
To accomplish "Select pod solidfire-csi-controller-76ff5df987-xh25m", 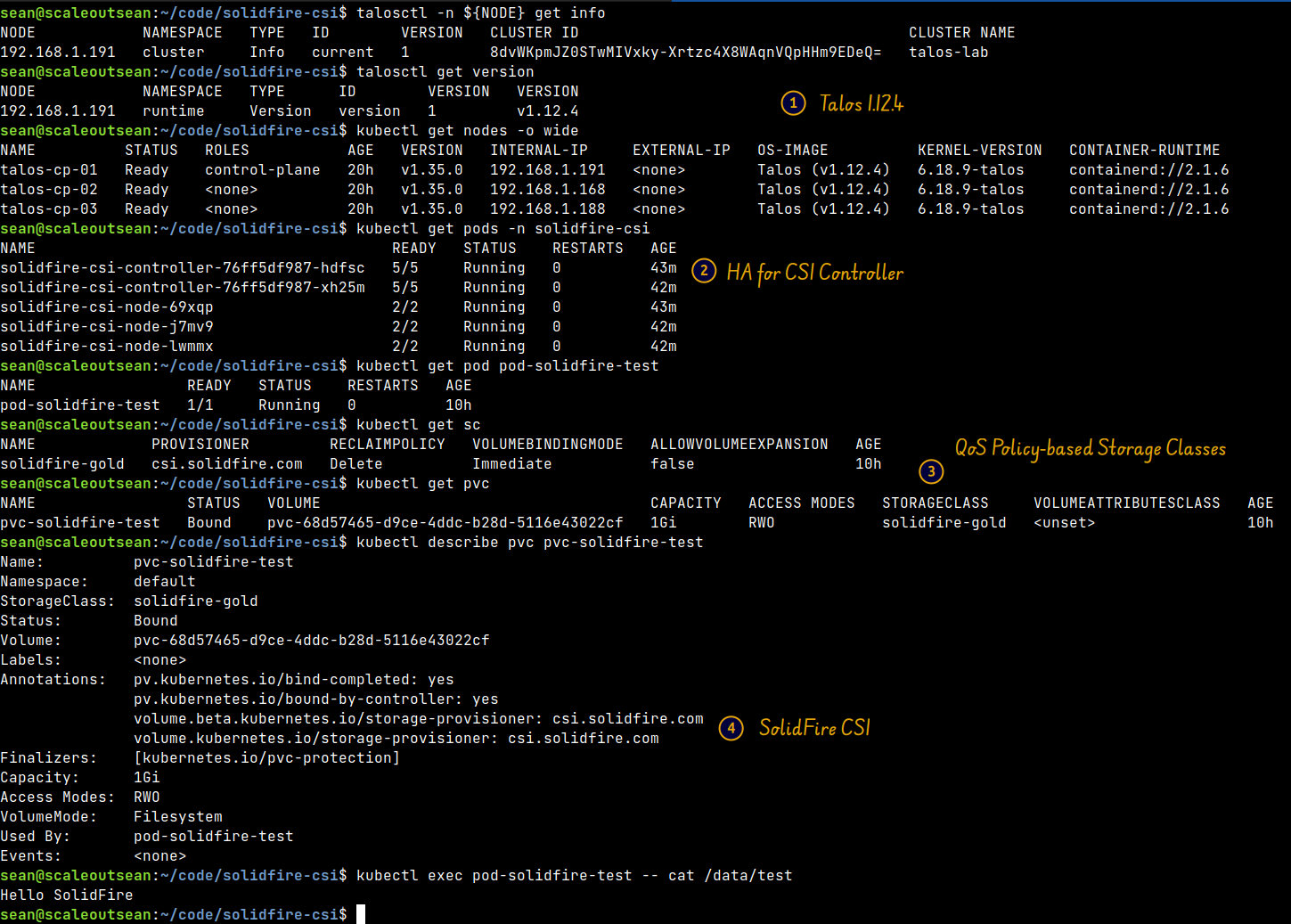I will pyautogui.click(x=183, y=287).
